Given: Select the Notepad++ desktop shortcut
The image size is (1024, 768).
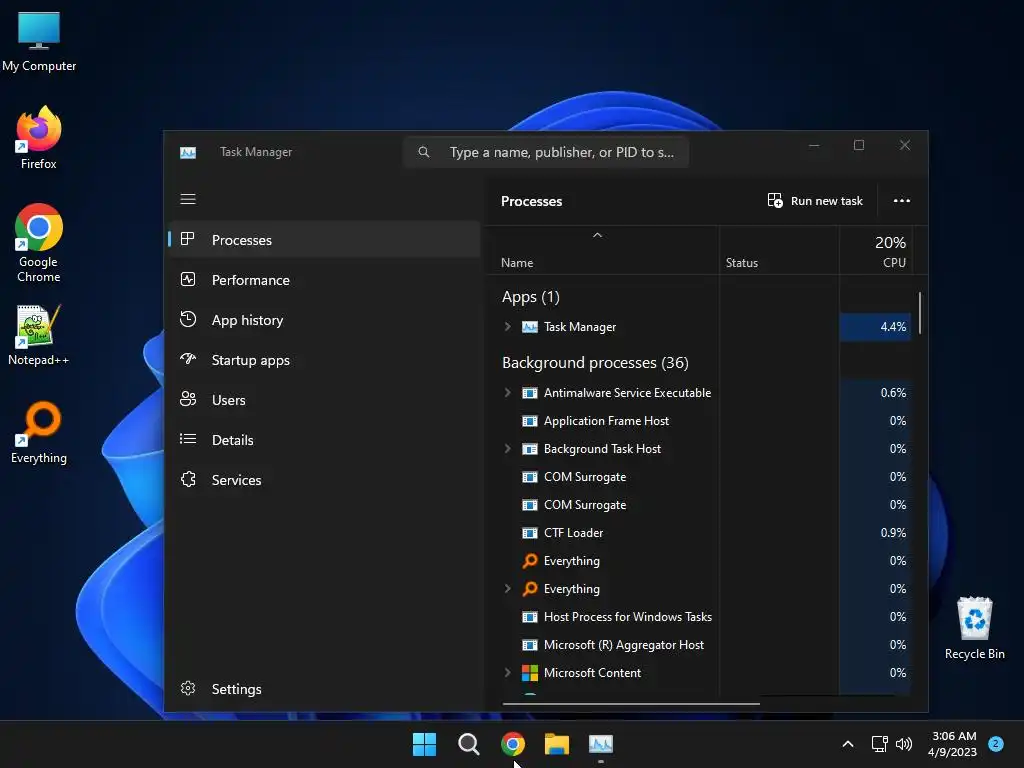Looking at the screenshot, I should [39, 335].
